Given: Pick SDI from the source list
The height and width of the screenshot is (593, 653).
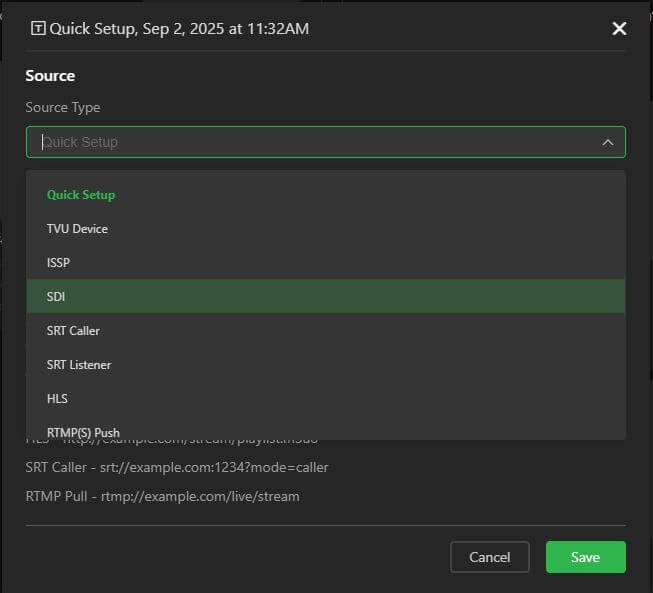Looking at the screenshot, I should pyautogui.click(x=56, y=297).
